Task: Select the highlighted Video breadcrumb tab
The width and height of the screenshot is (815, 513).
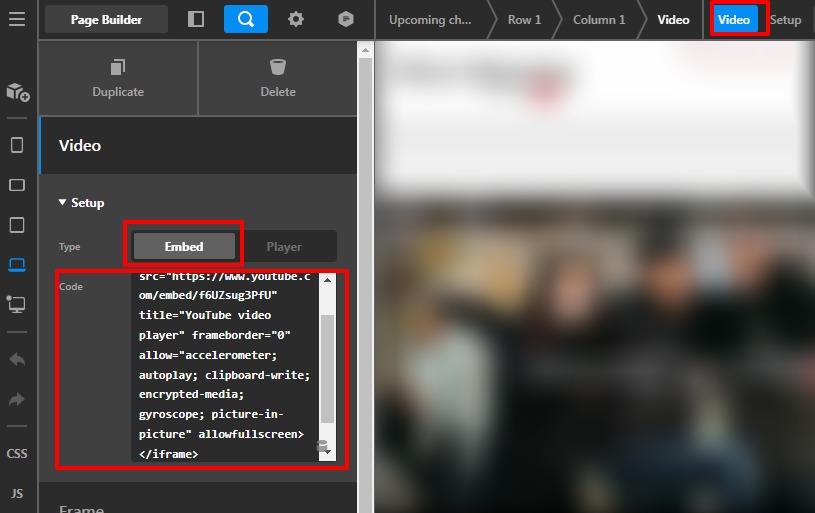Action: 734,20
